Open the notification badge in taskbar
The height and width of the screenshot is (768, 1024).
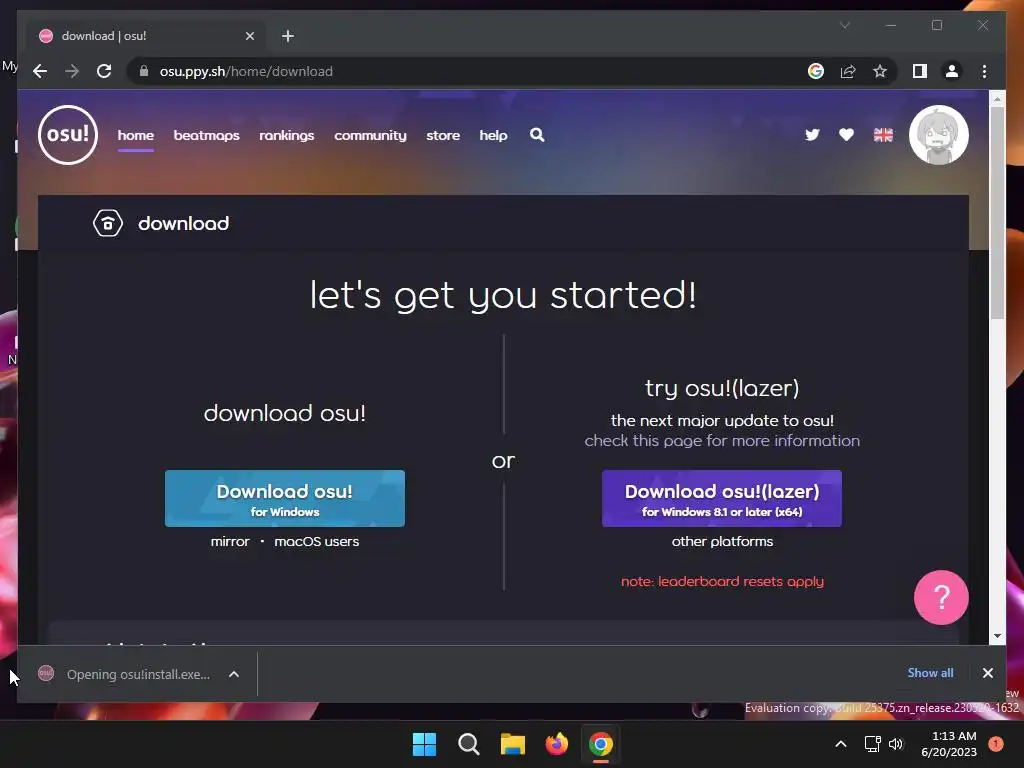pos(996,744)
